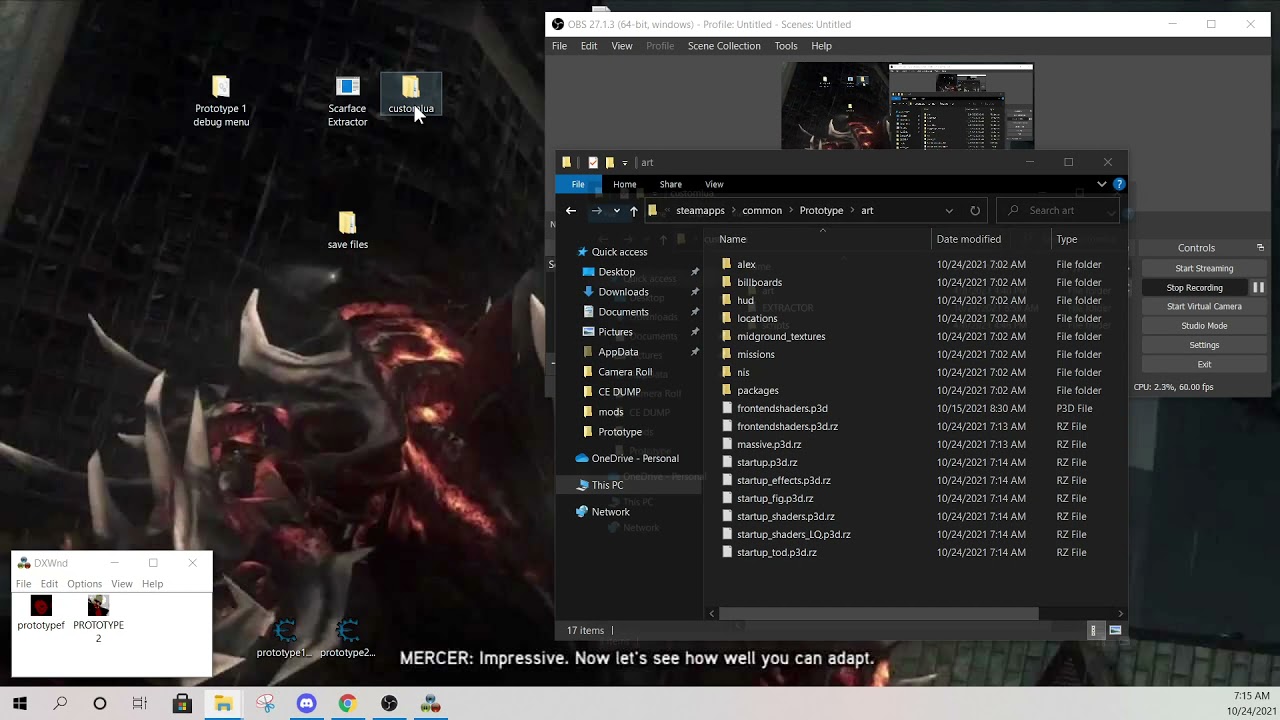
Task: Open the Windows Start menu
Action: point(20,704)
